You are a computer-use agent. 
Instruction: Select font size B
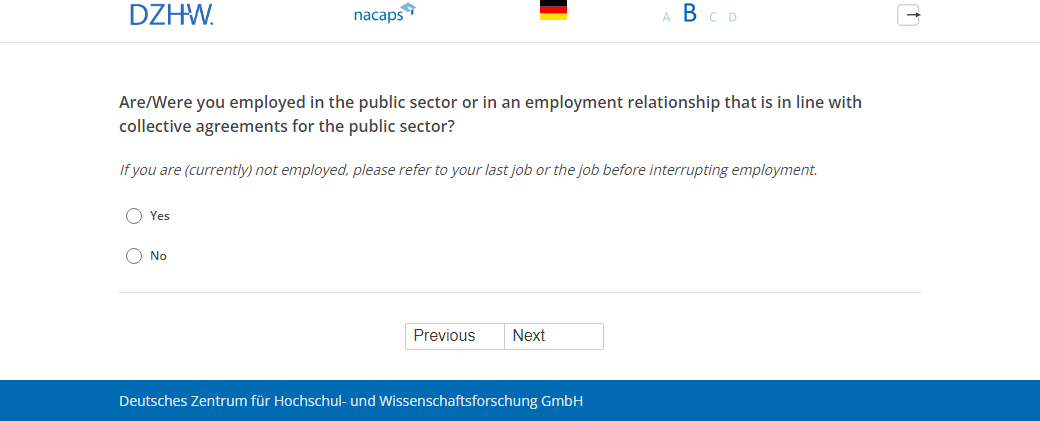pos(689,14)
